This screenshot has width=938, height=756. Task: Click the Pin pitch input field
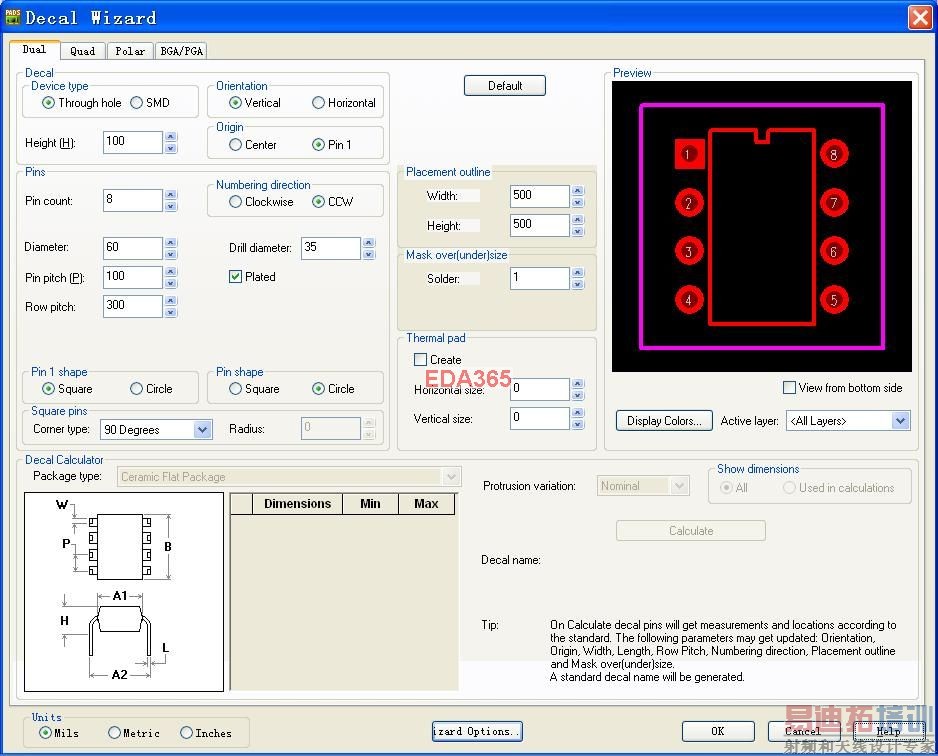click(132, 277)
